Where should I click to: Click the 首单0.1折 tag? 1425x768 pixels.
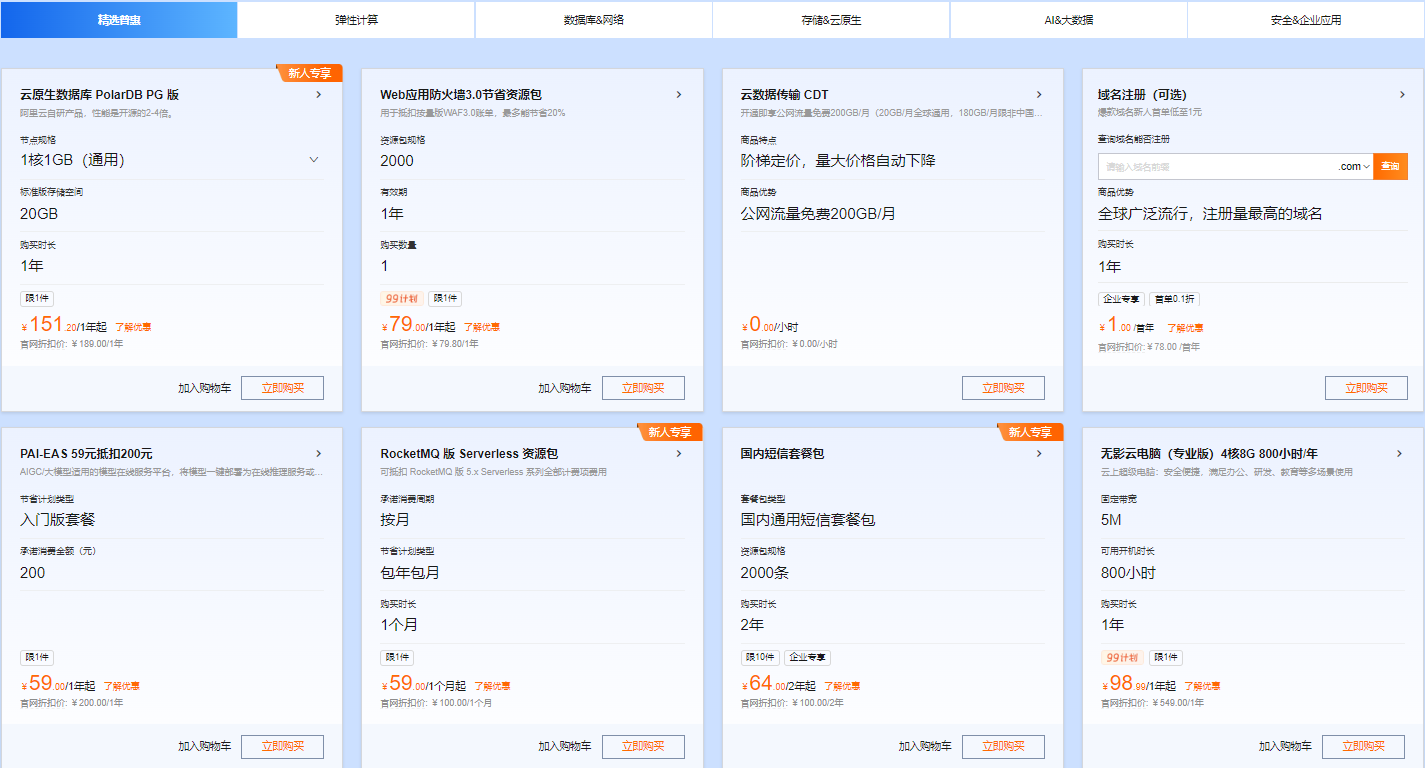(1174, 299)
